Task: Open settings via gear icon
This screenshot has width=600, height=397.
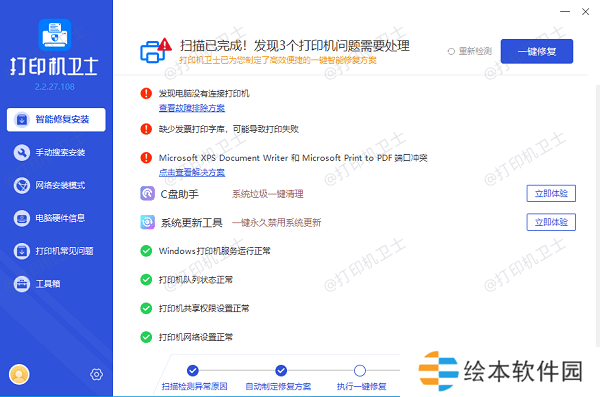Action: pyautogui.click(x=96, y=374)
